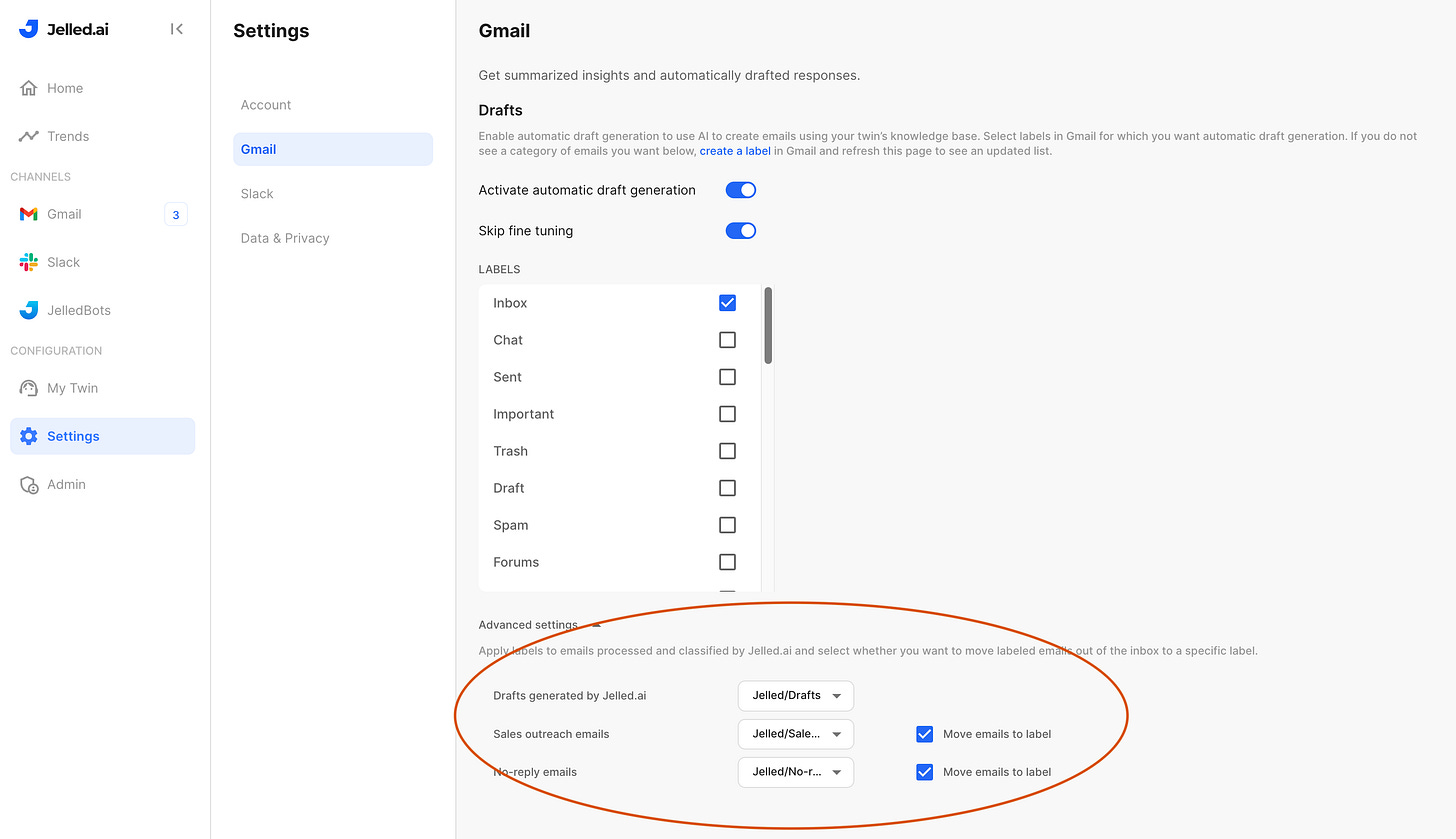Follow the create a label link

tap(735, 151)
